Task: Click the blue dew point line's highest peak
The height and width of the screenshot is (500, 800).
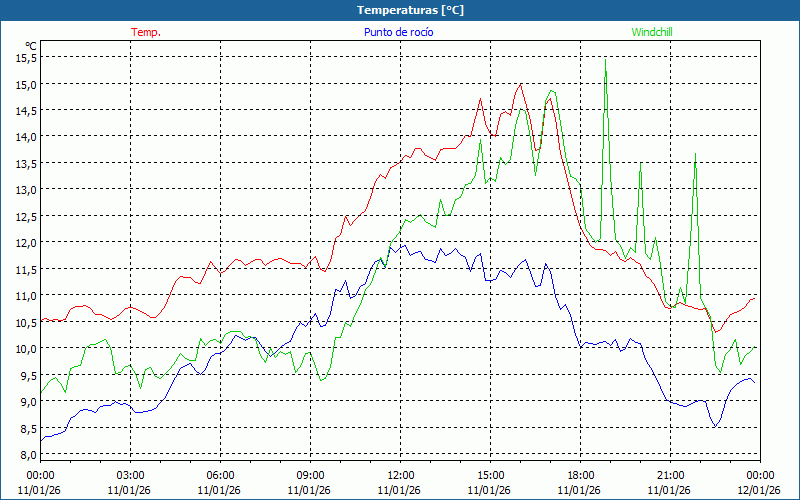Action: click(x=390, y=243)
